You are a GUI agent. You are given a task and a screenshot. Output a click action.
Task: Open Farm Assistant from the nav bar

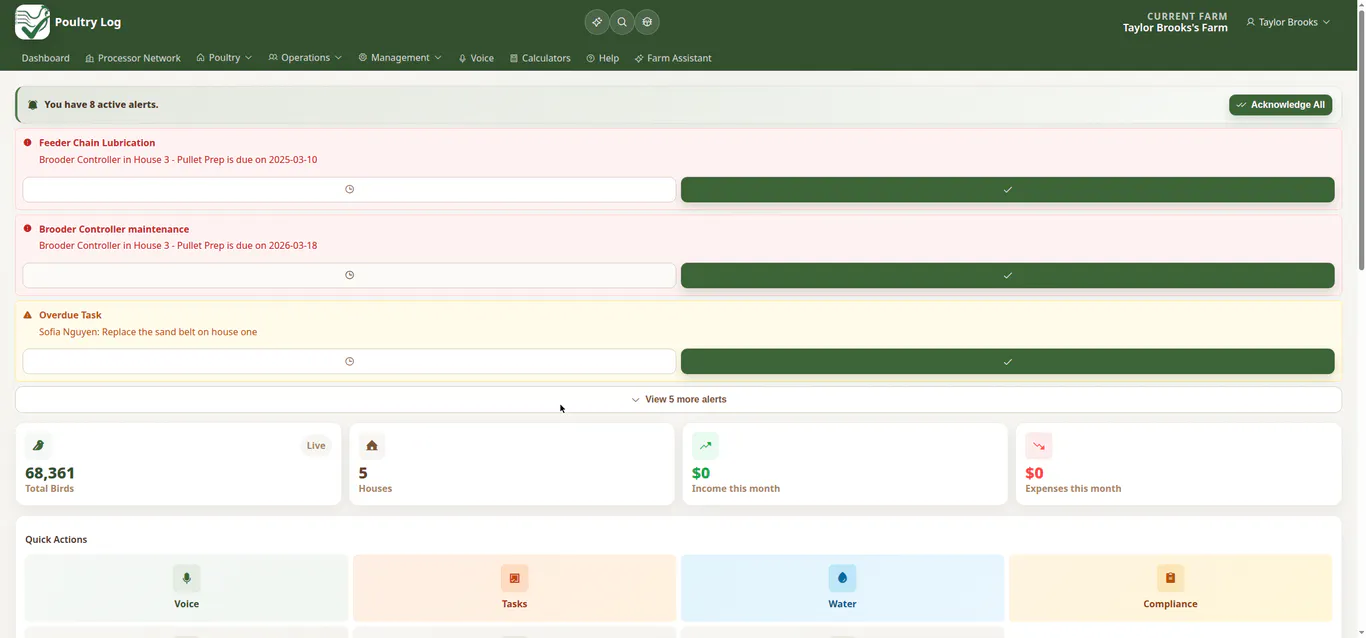pos(673,58)
